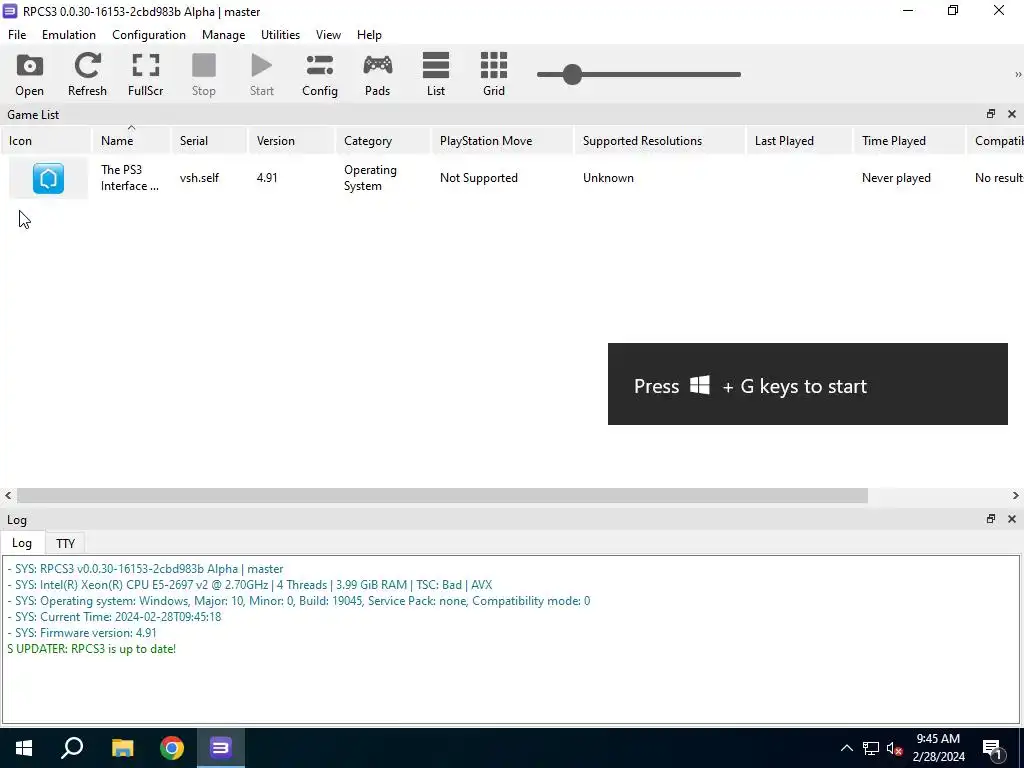Open File Explorer from the taskbar
This screenshot has height=768, width=1024.
[x=122, y=748]
